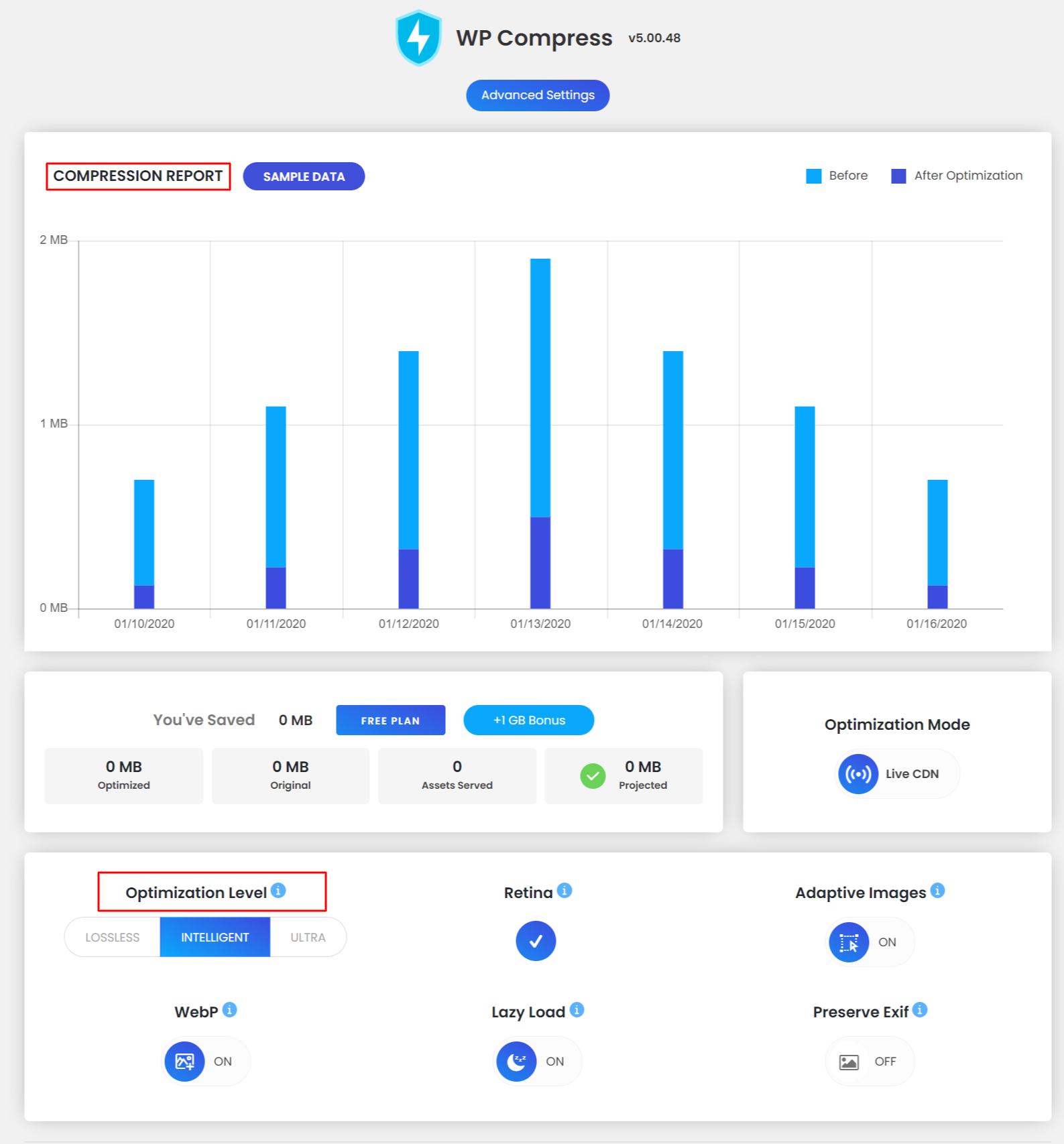Click the 1 MB axis label

(54, 424)
